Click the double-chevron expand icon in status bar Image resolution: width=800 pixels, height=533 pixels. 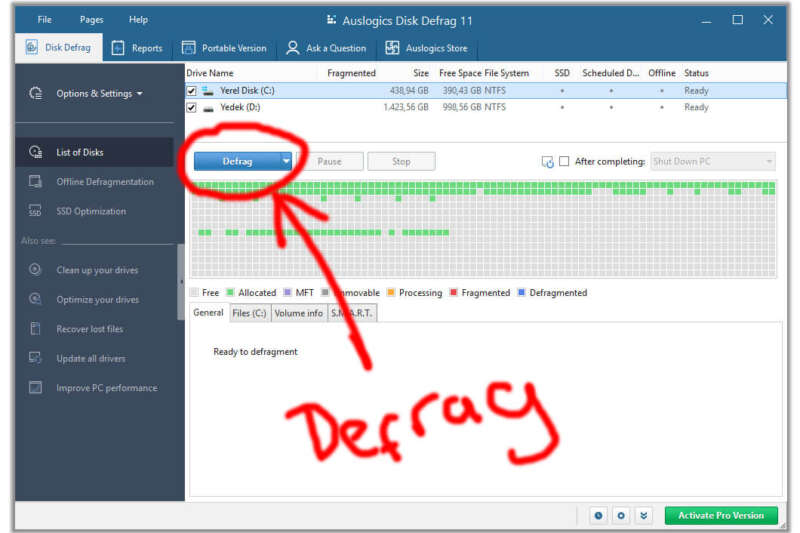(644, 516)
